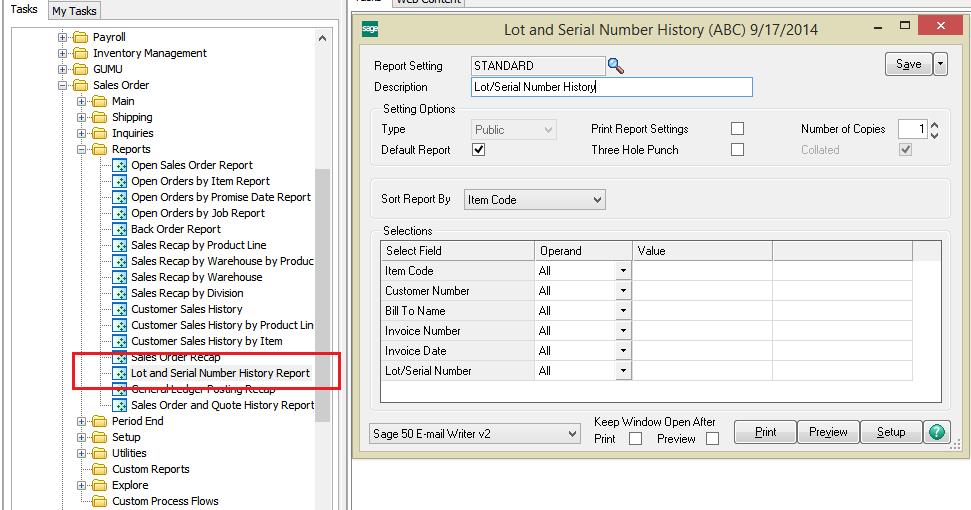Click the Print button
The width and height of the screenshot is (971, 510).
coord(765,432)
